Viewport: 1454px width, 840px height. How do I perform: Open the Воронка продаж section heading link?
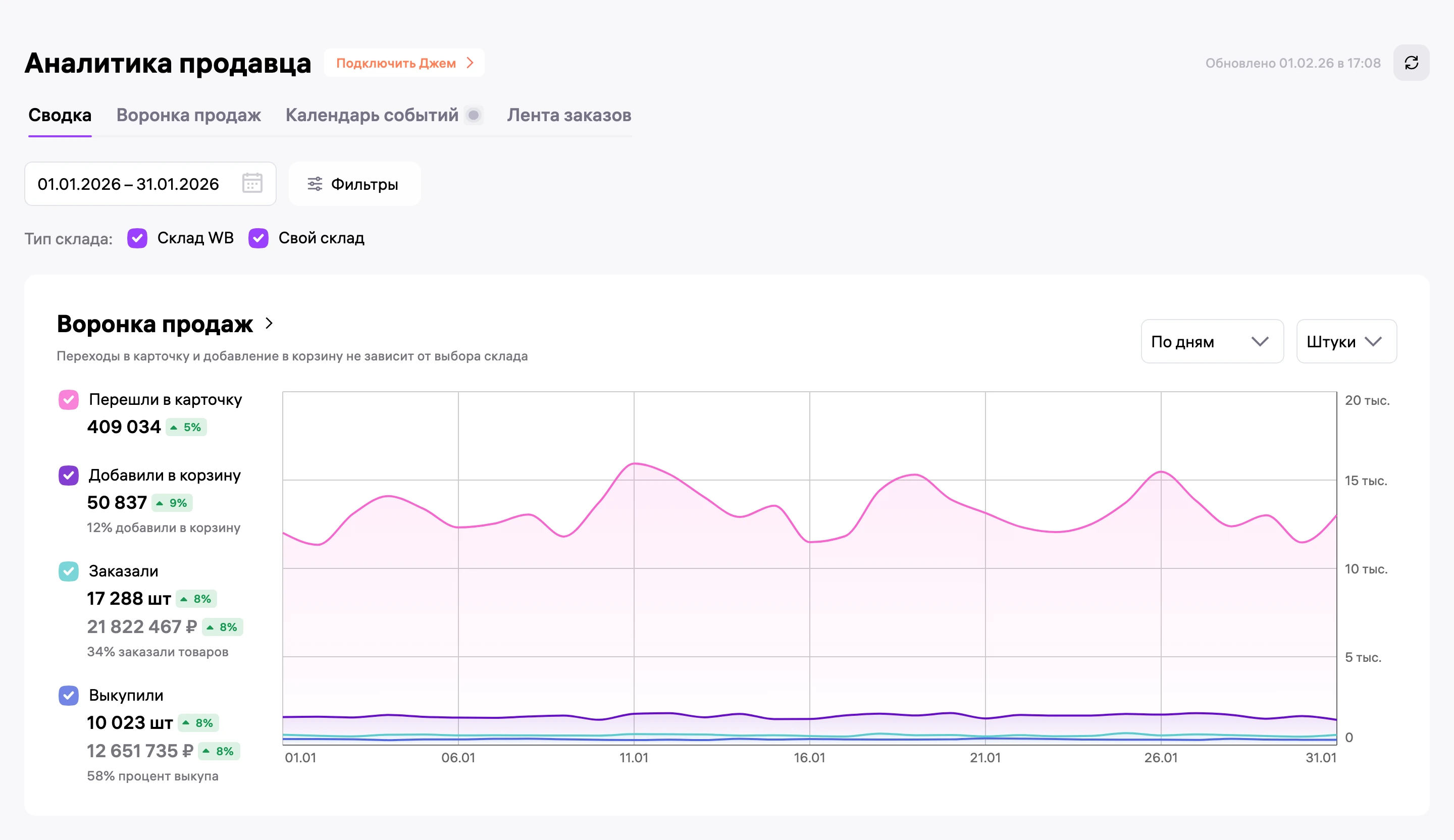[154, 324]
